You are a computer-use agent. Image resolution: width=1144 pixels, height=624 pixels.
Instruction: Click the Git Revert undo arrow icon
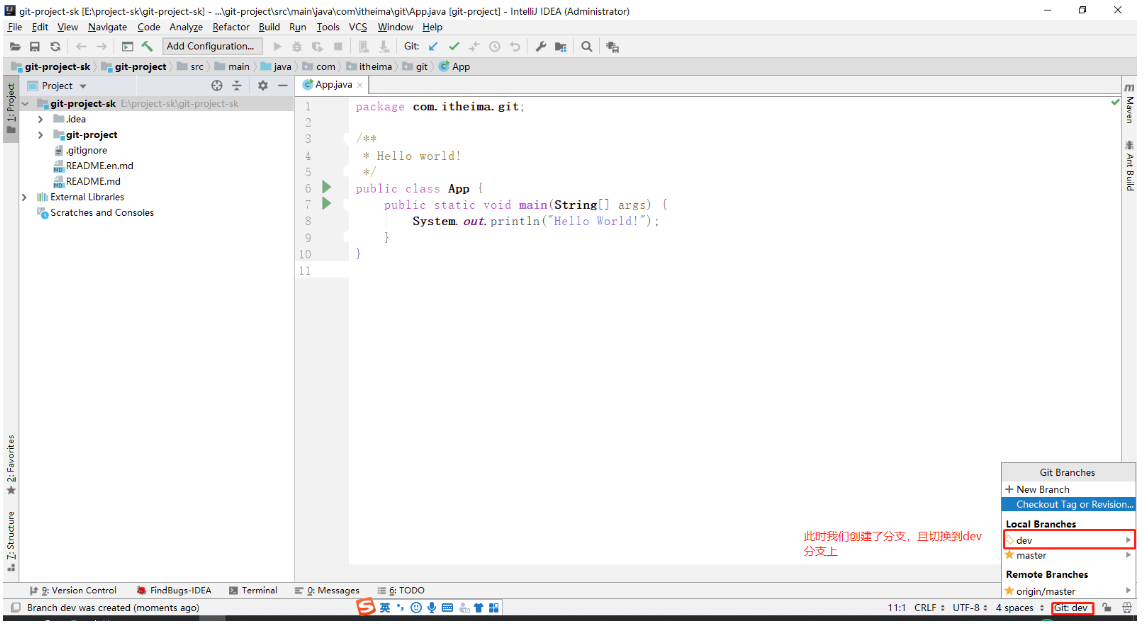tap(515, 47)
